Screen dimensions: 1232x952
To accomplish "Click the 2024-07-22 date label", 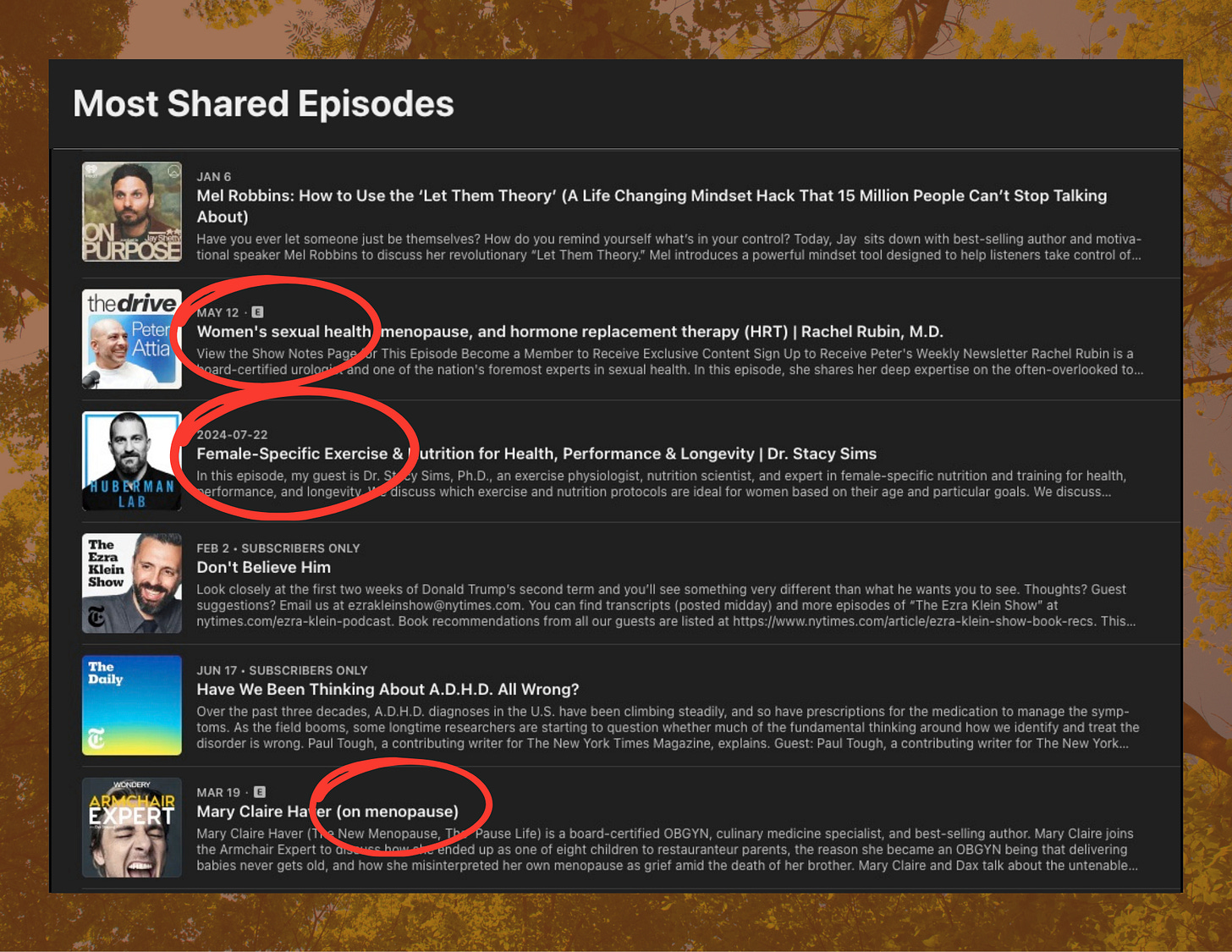I will tap(232, 435).
